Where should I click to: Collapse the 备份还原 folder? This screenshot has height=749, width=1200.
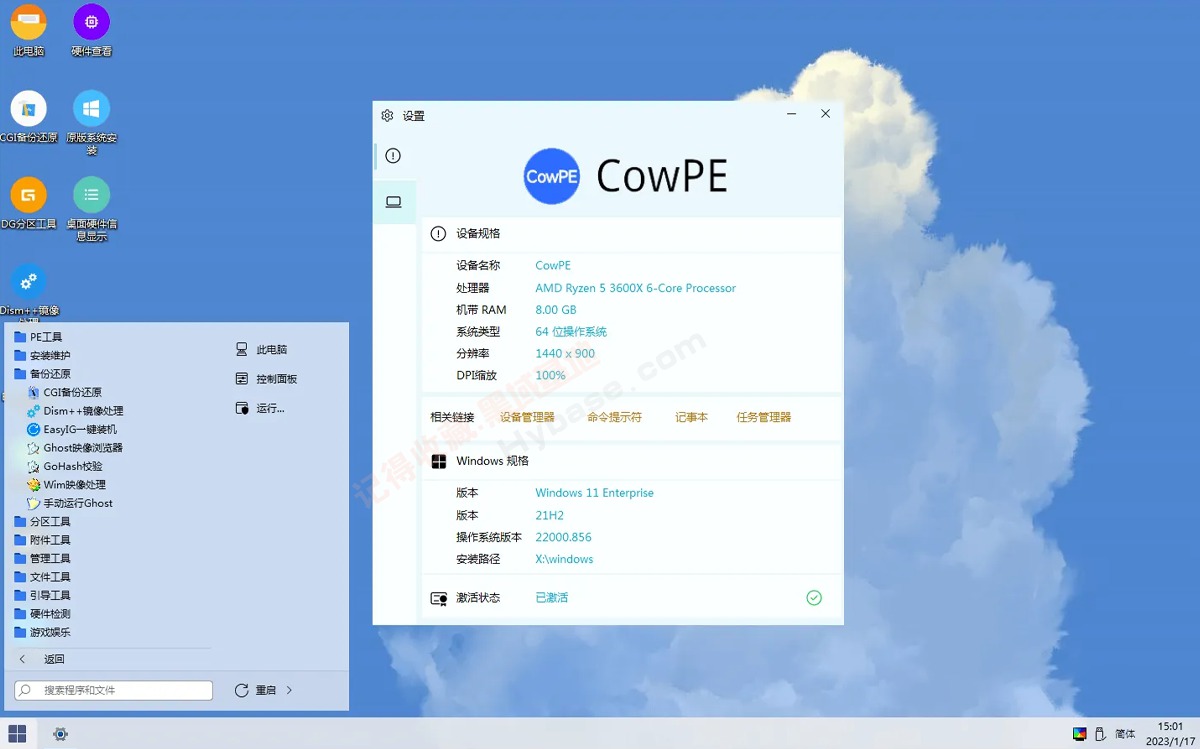[x=42, y=374]
